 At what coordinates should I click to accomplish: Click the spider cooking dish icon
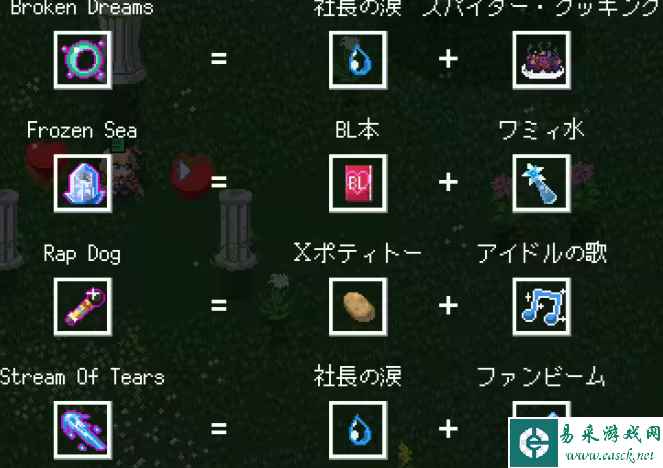click(542, 60)
